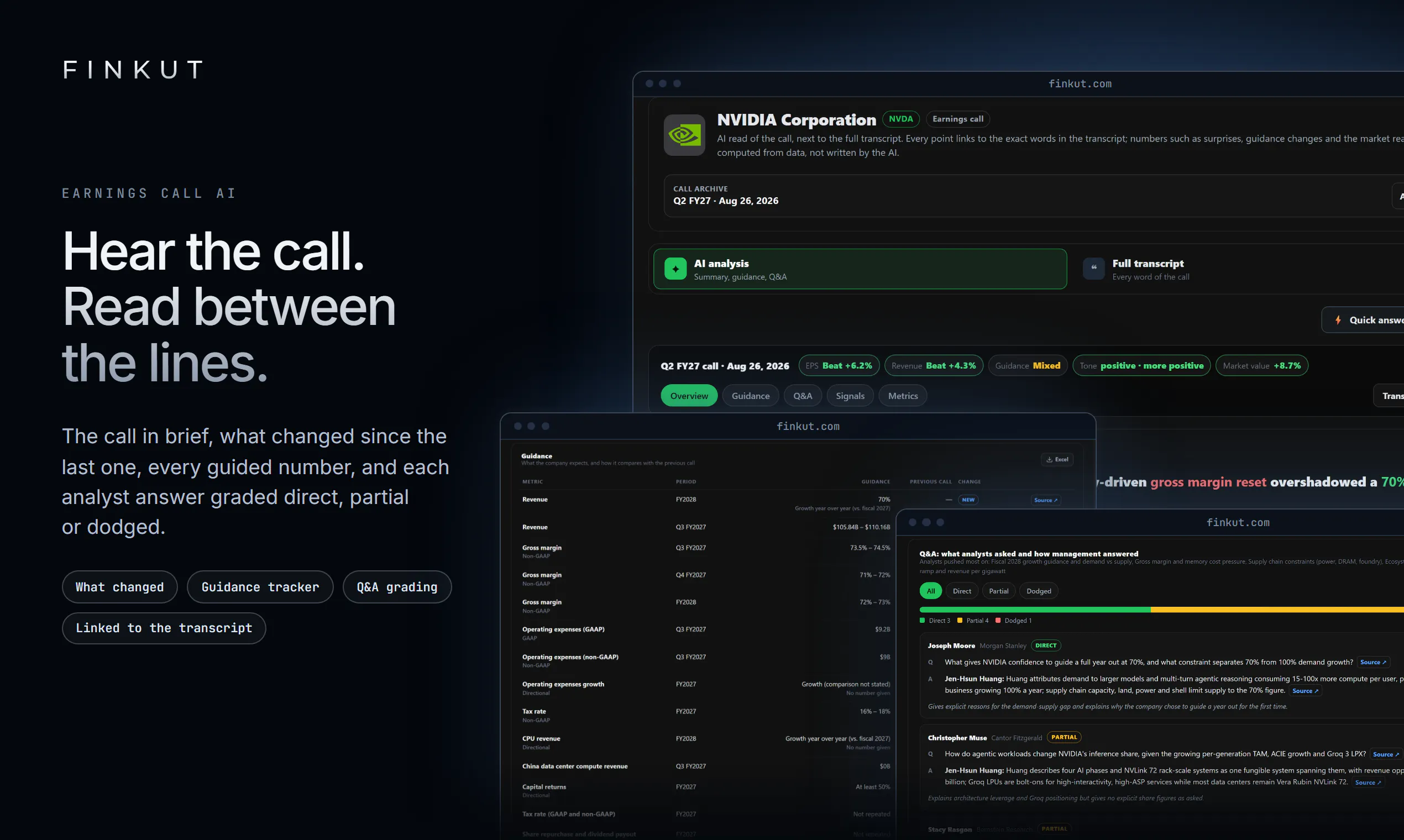Filter Q&A by Partial answers
The image size is (1404, 840).
click(998, 591)
